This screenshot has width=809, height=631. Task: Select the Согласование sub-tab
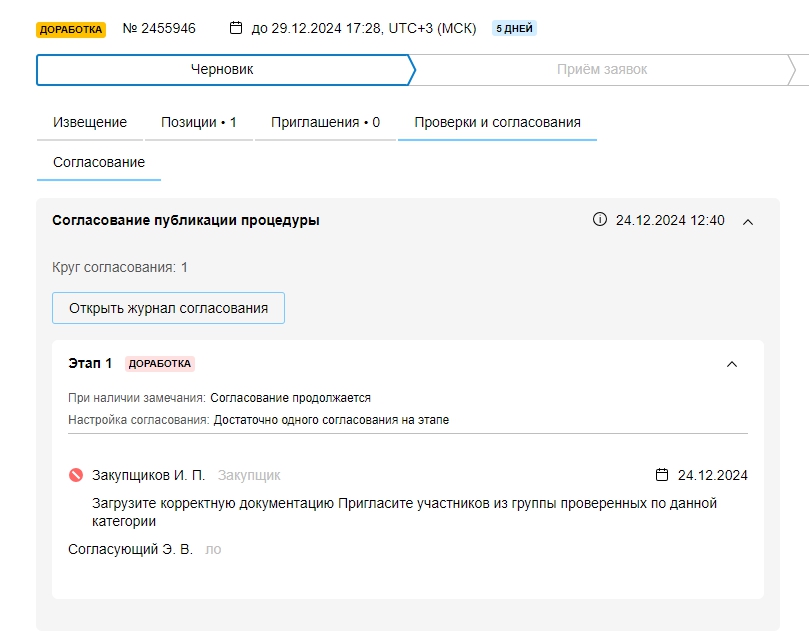pyautogui.click(x=99, y=162)
